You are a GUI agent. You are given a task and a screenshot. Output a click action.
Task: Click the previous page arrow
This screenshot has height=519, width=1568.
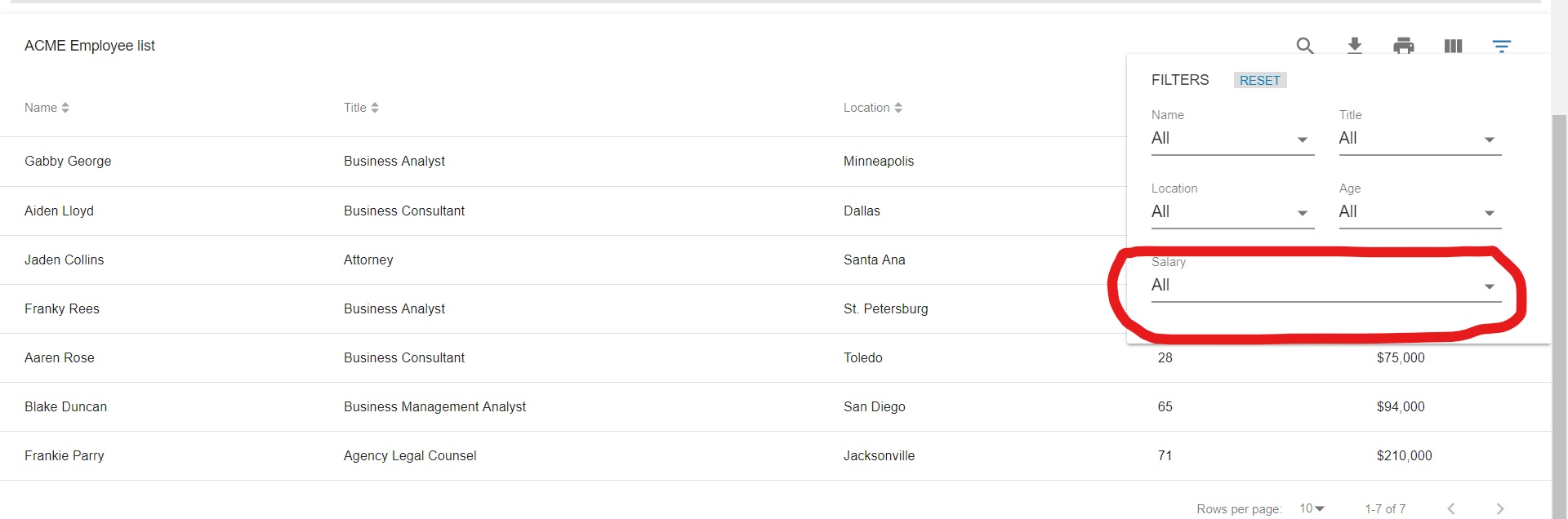point(1451,508)
